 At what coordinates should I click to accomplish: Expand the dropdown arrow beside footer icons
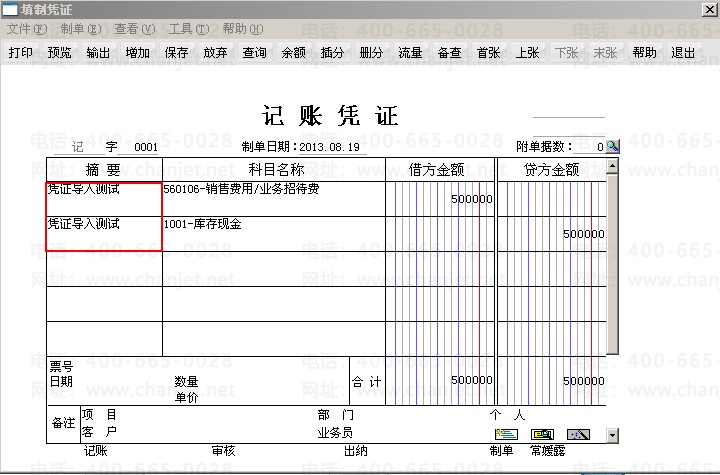tap(612, 435)
